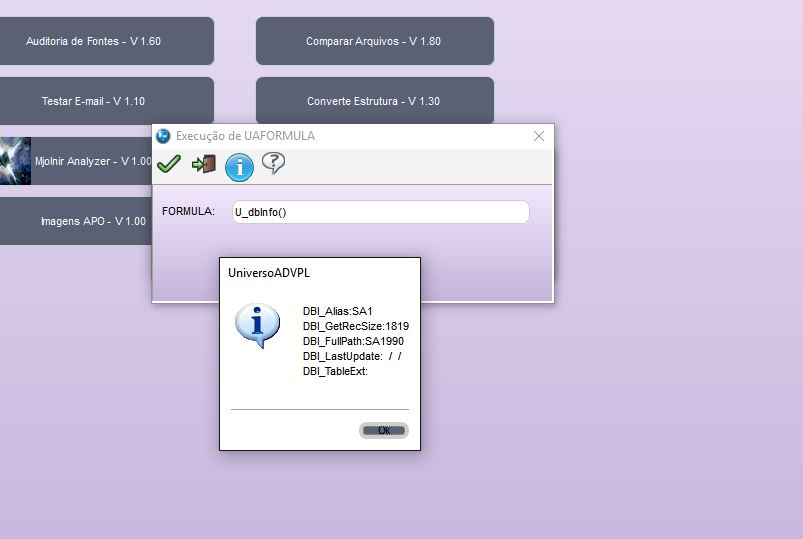803x539 pixels.
Task: Open Auditoria de Fontes - V 1.60
Action: point(94,41)
